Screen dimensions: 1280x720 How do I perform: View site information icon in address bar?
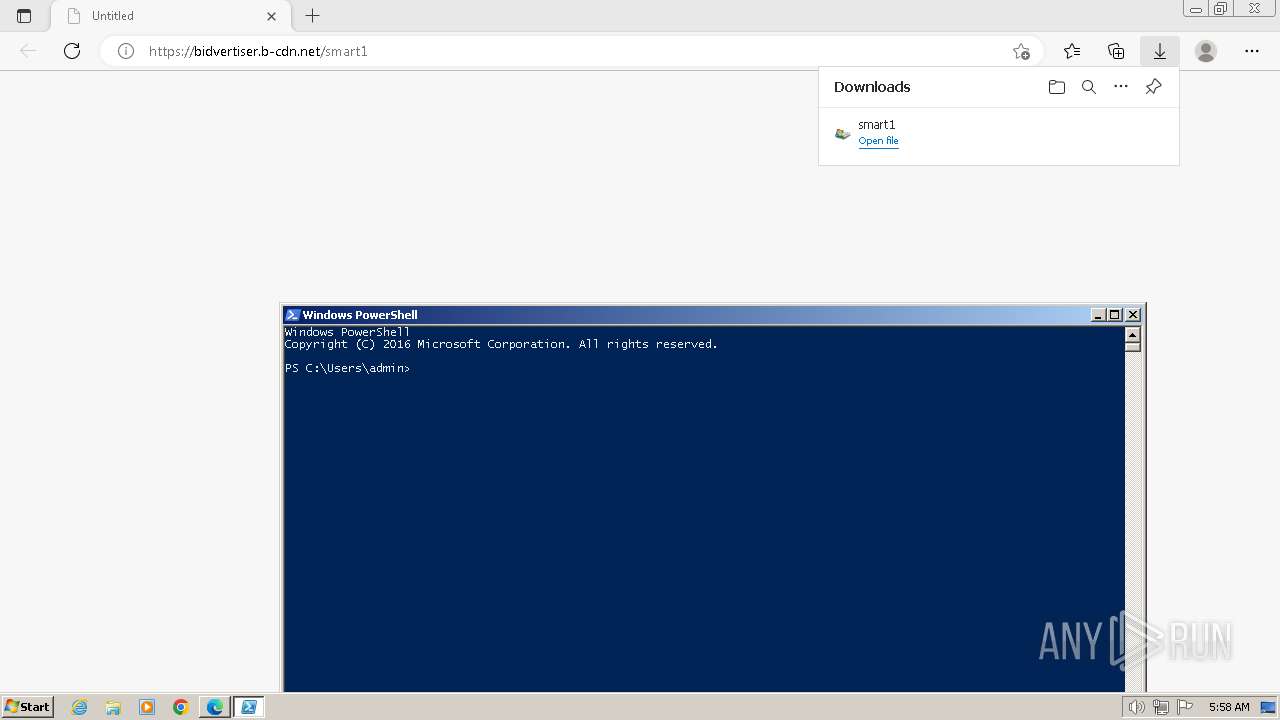pos(126,51)
